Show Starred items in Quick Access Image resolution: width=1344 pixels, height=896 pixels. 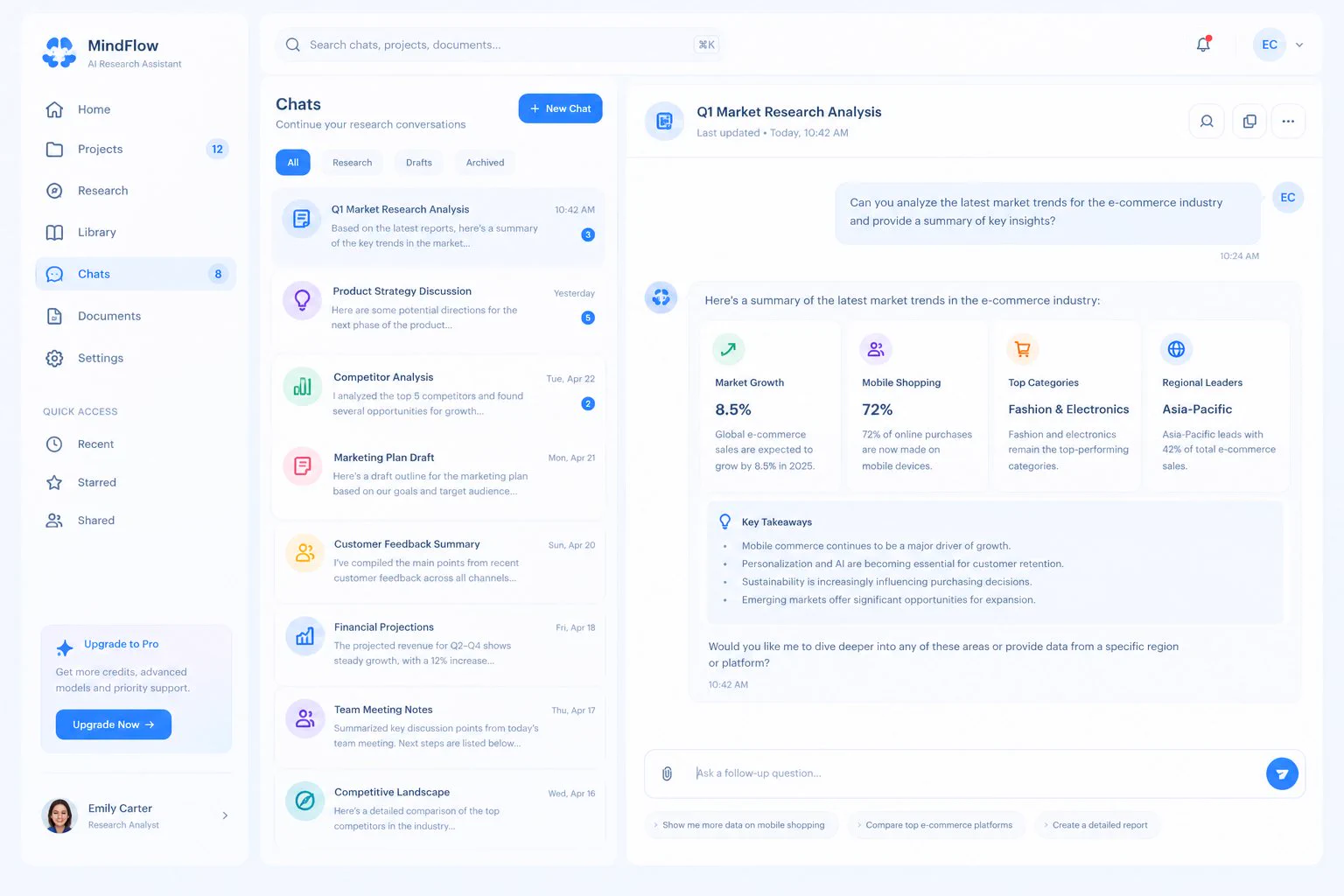(x=136, y=482)
